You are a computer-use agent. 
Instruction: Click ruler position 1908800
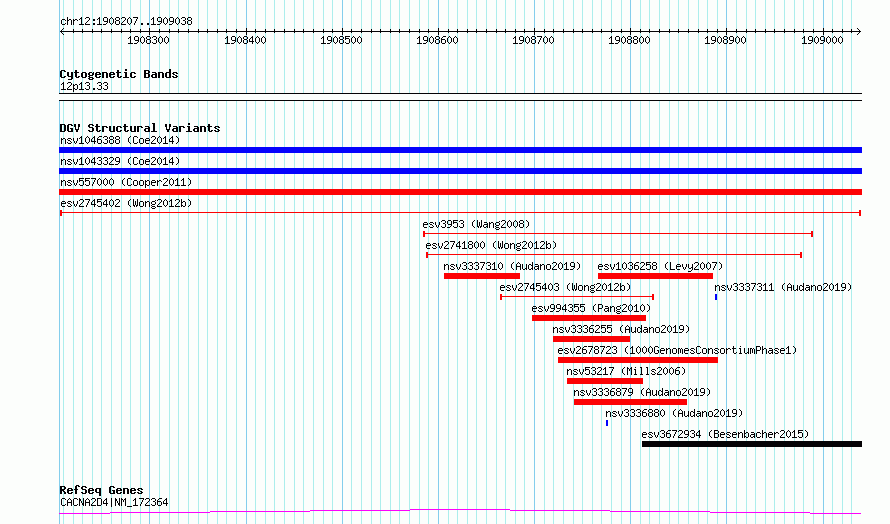coord(629,40)
